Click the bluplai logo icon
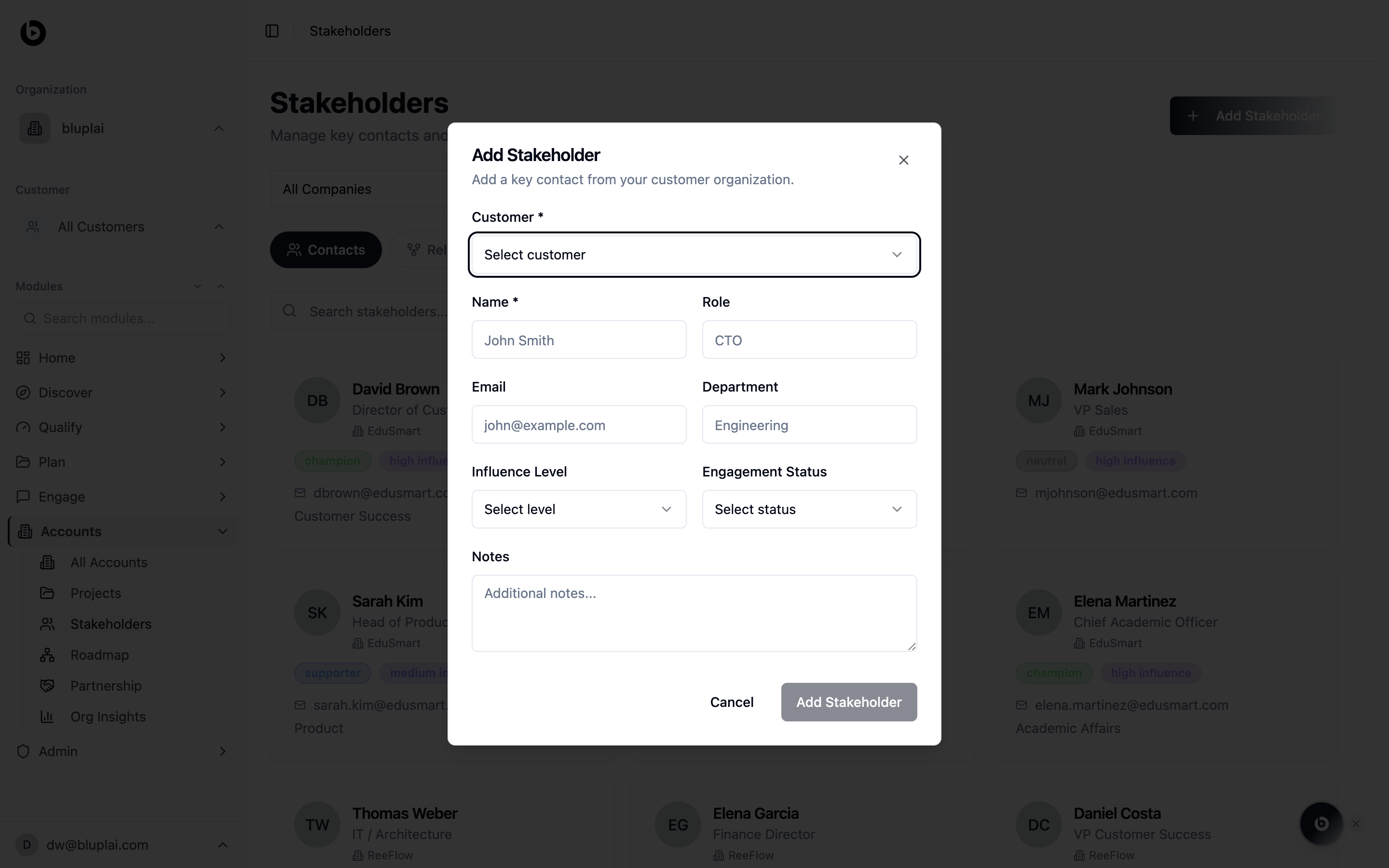Screen dimensions: 1389x868 pyautogui.click(x=33, y=32)
